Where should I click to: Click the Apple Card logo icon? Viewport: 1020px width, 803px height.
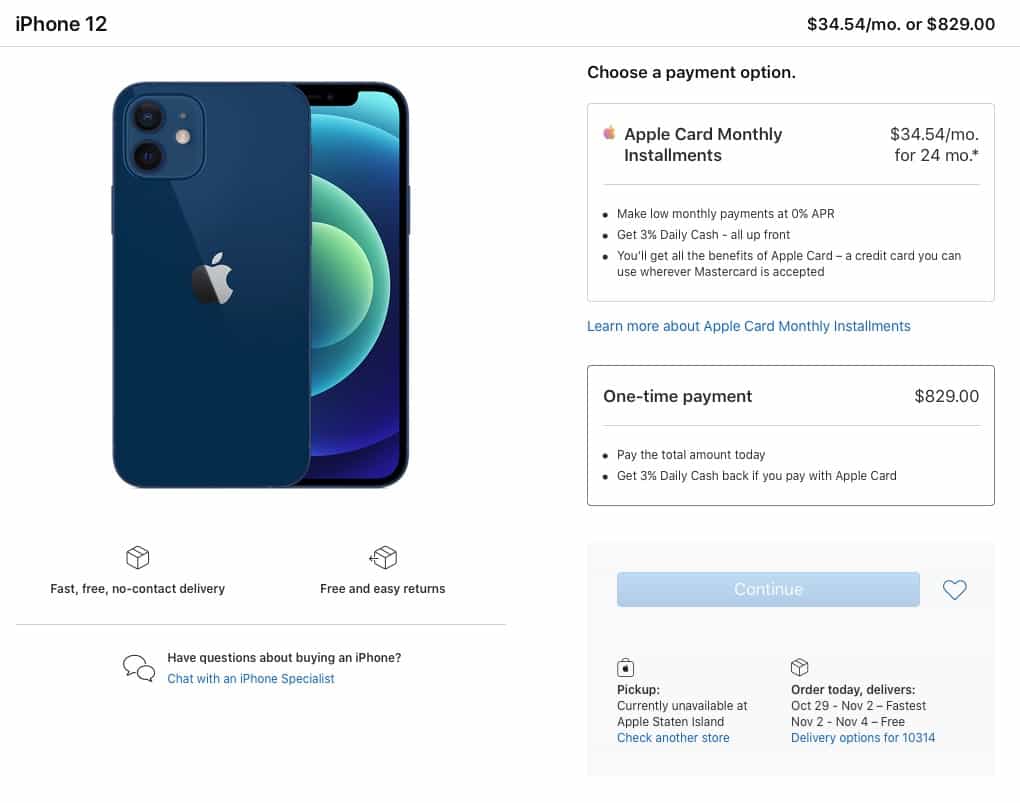(x=610, y=133)
